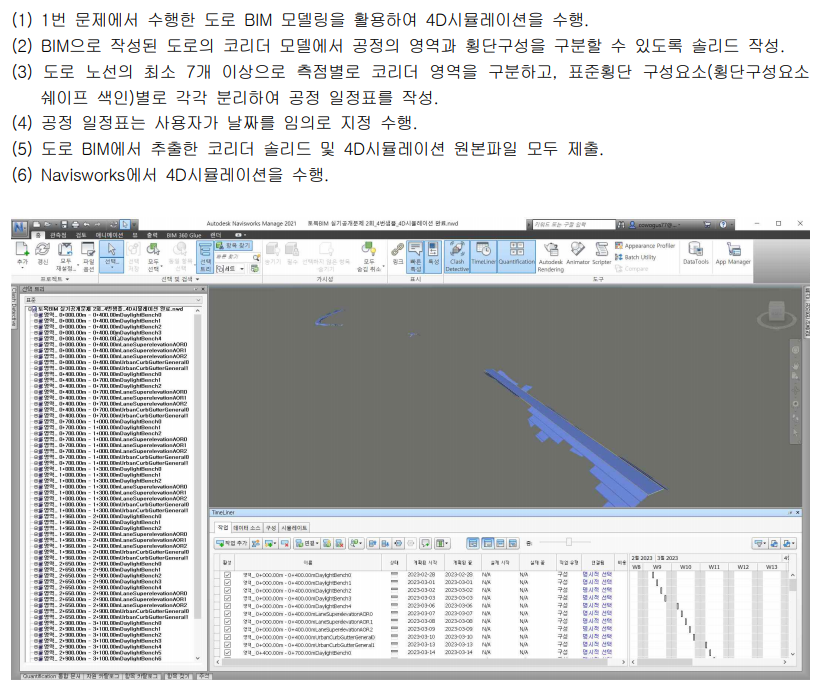Adjust the TimeLiner Gantt zoom slider
This screenshot has height=685, width=834.
[568, 542]
